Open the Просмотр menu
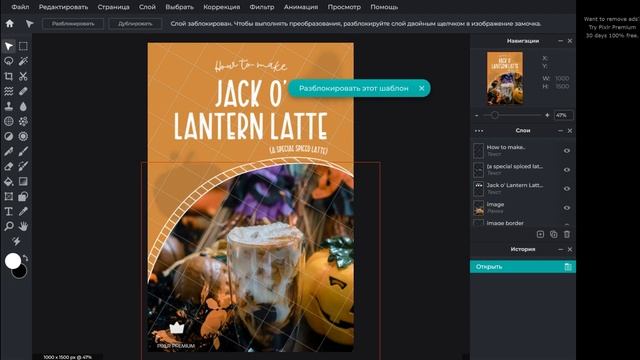The image size is (640, 360). (x=344, y=7)
